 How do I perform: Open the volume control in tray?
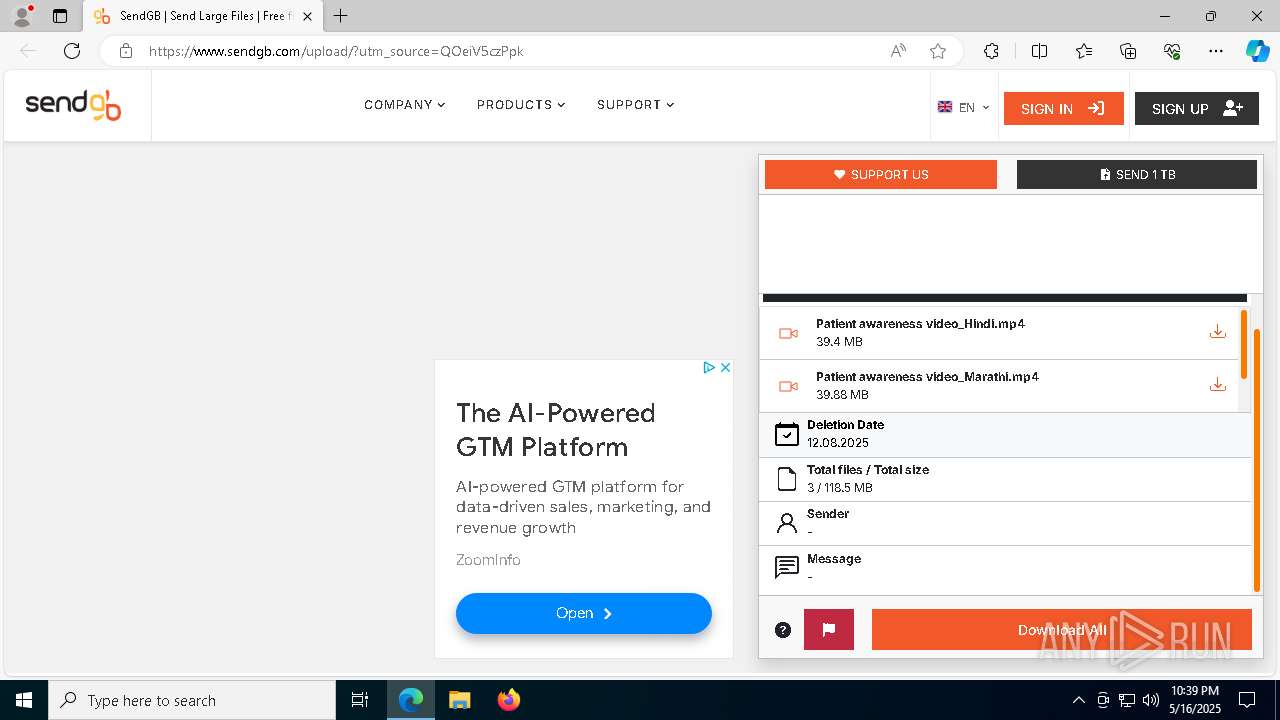[1151, 700]
